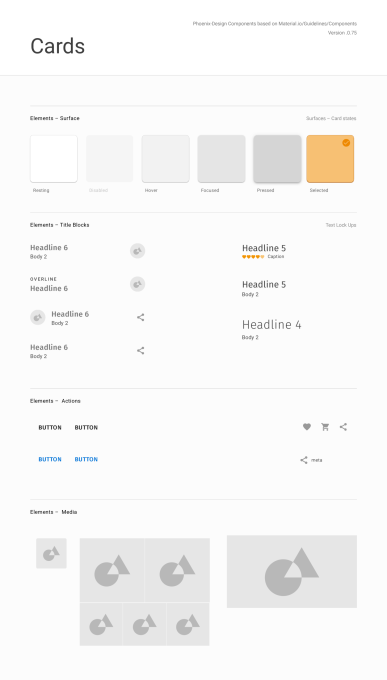Click the 'Selected' label under the orange card
The width and height of the screenshot is (387, 680).
pos(319,190)
